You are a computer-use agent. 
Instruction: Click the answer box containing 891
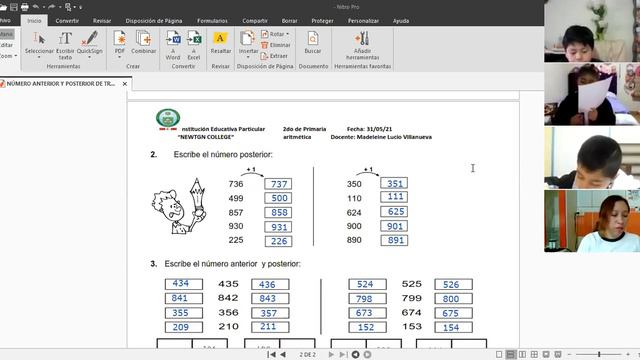click(x=394, y=240)
